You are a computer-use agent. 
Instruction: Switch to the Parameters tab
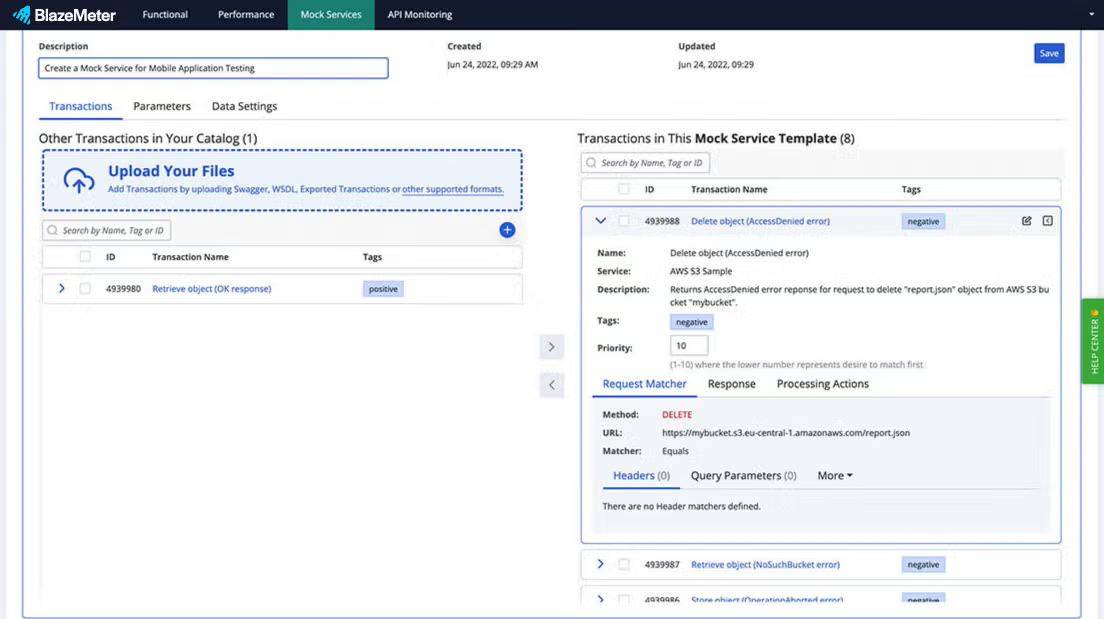(162, 106)
